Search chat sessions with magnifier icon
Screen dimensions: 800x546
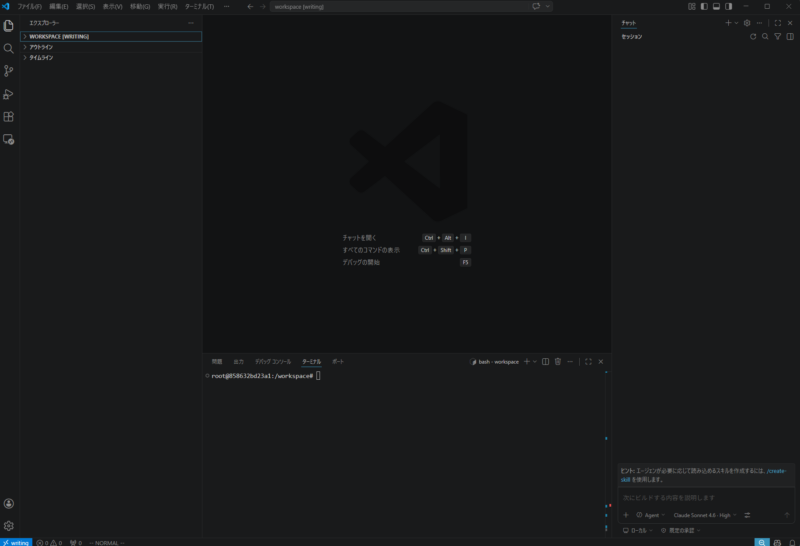[x=765, y=37]
